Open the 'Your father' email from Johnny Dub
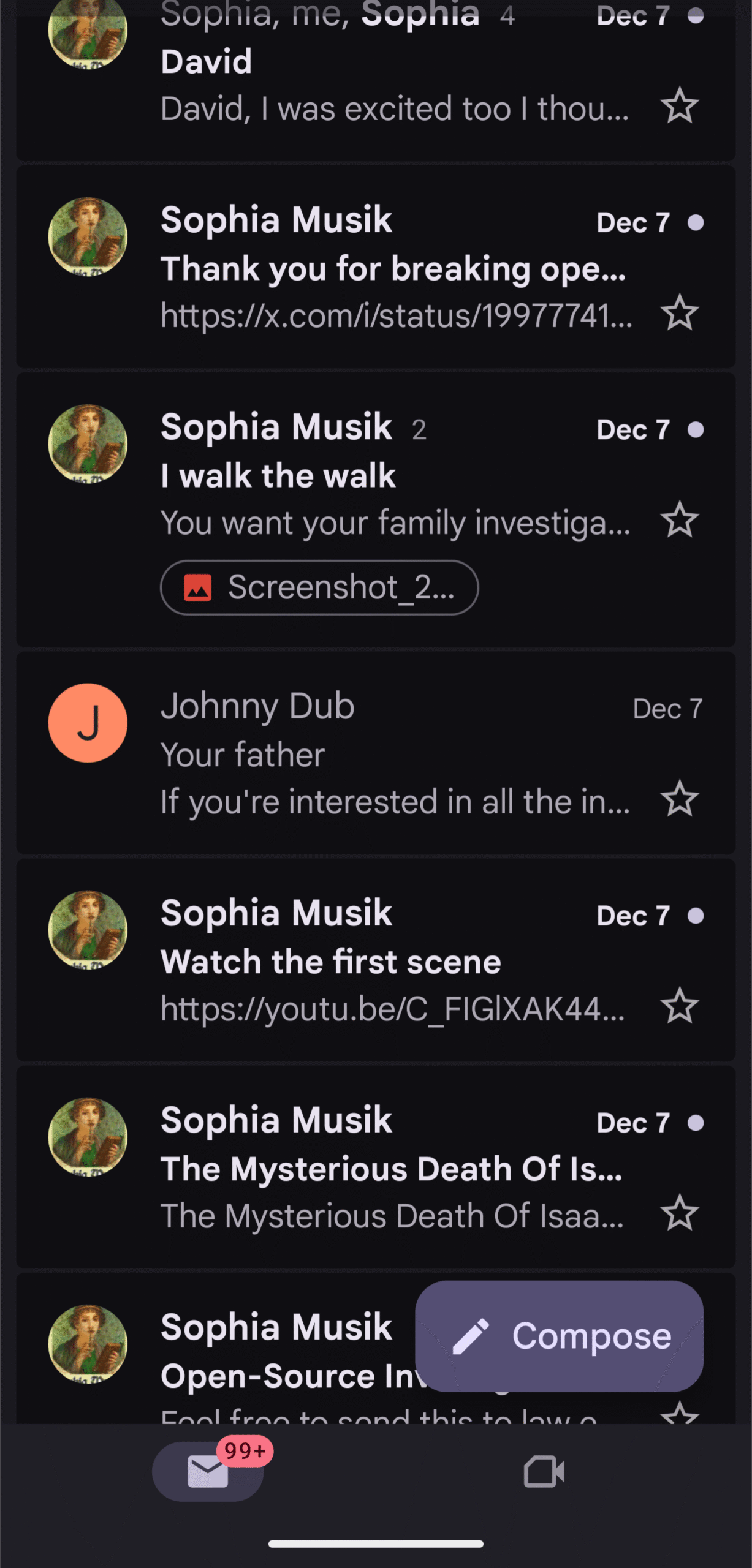 click(x=392, y=755)
